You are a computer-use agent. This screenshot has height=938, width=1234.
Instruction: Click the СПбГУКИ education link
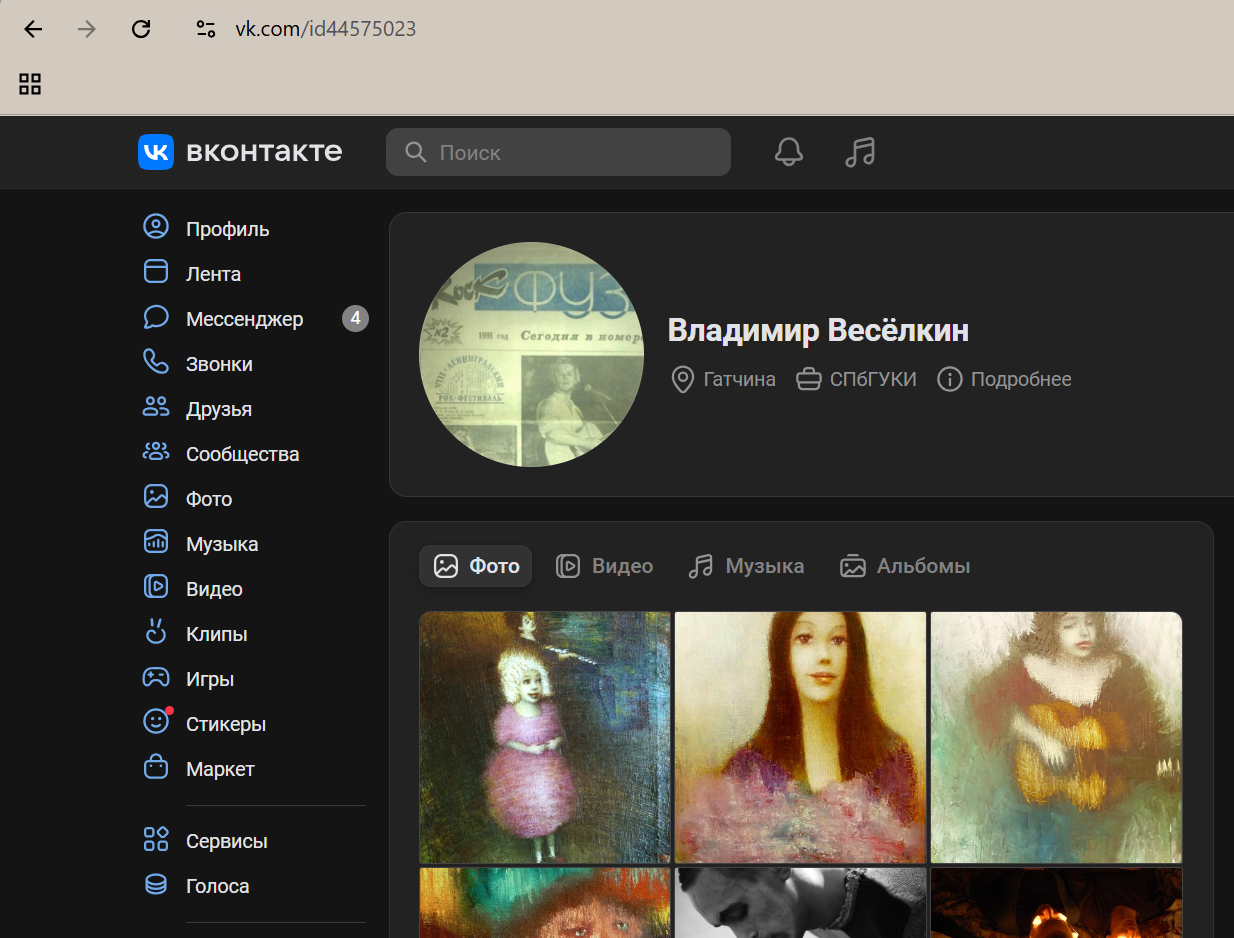pos(857,379)
